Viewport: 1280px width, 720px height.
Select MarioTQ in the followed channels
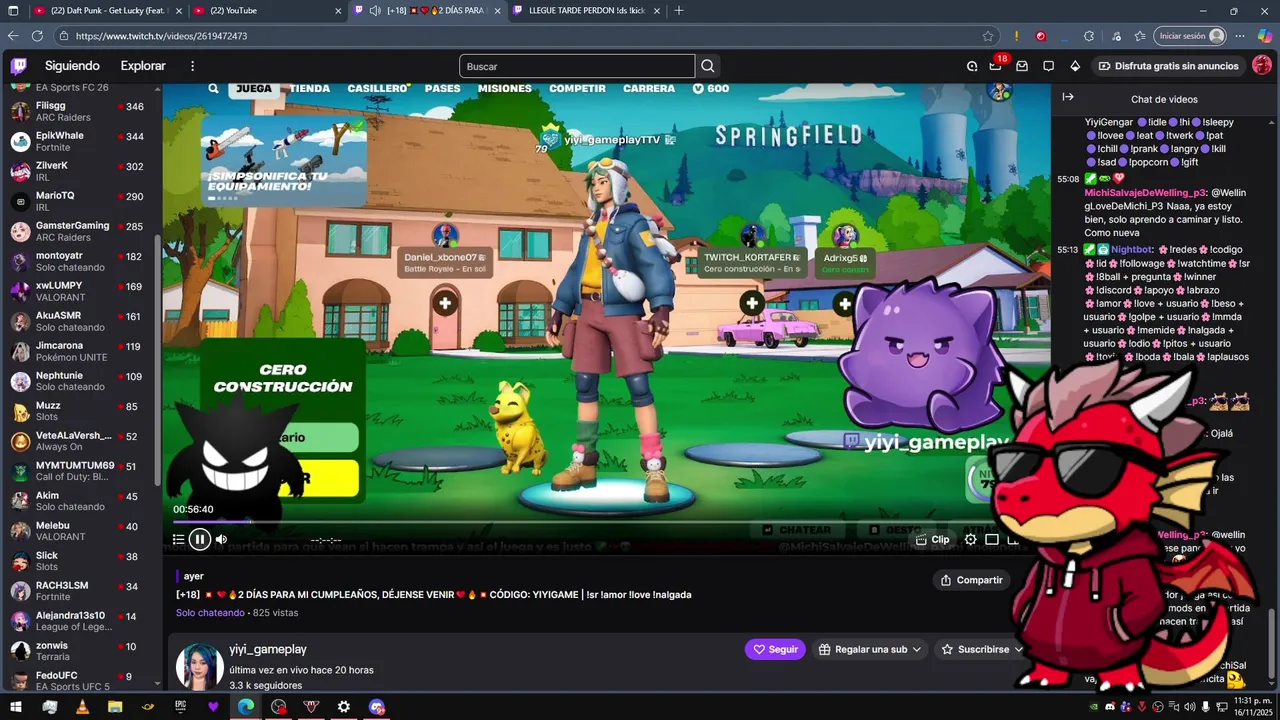80,201
